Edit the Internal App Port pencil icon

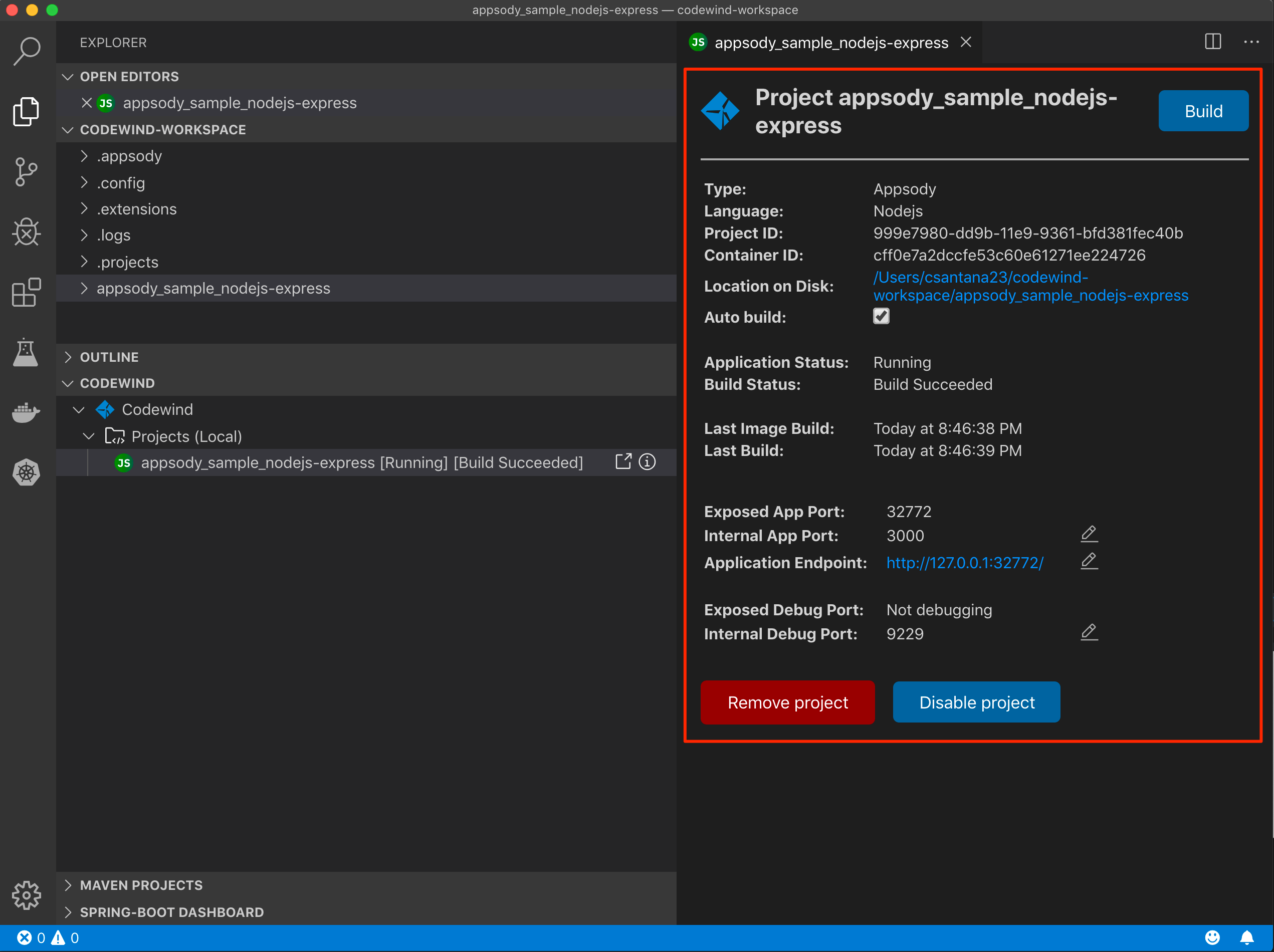(1089, 534)
